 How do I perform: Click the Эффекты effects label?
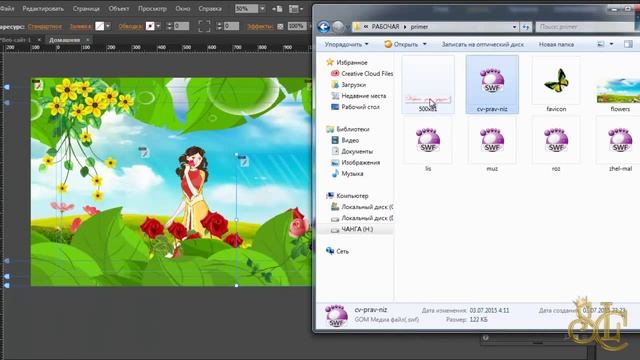(x=260, y=27)
